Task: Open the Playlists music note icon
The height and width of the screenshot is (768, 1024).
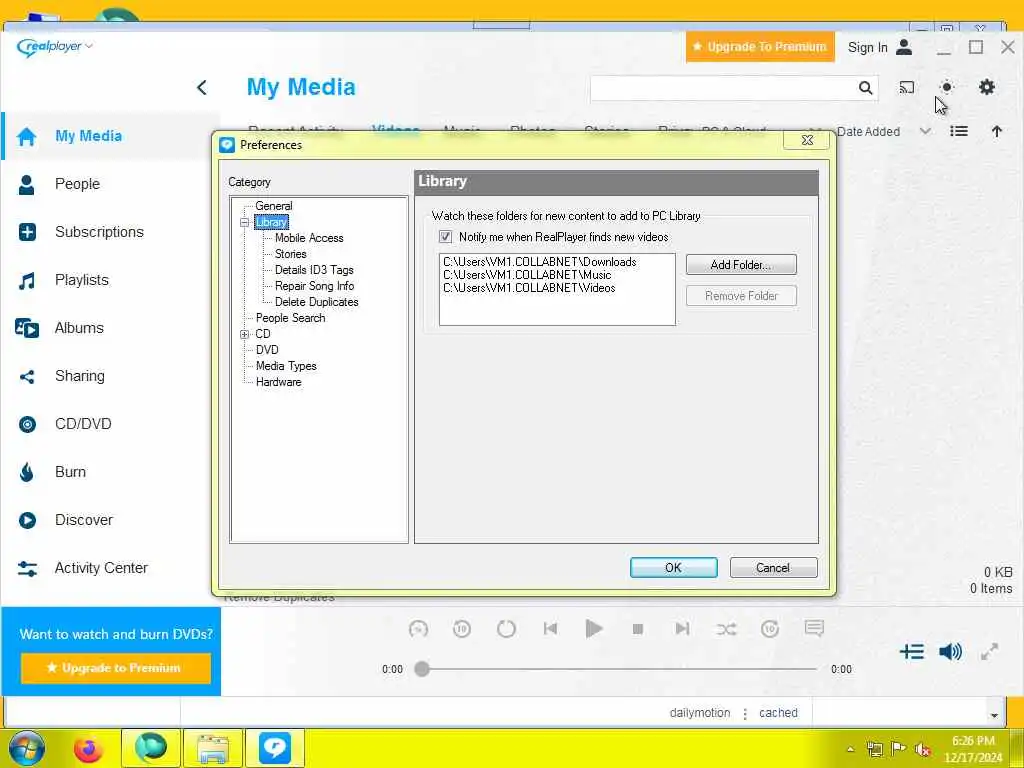Action: pos(27,281)
